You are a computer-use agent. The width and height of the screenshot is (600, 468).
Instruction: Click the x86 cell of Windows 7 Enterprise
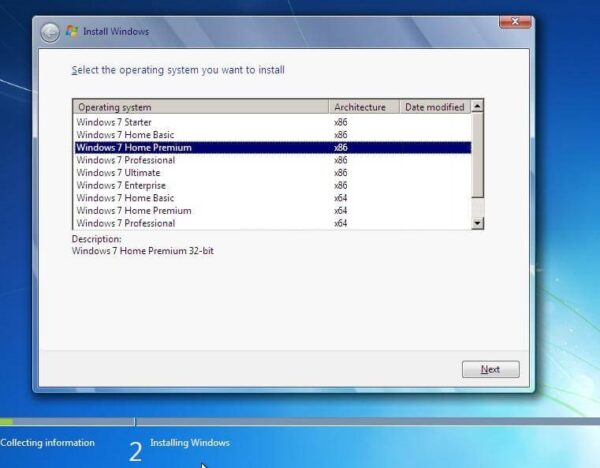point(341,185)
